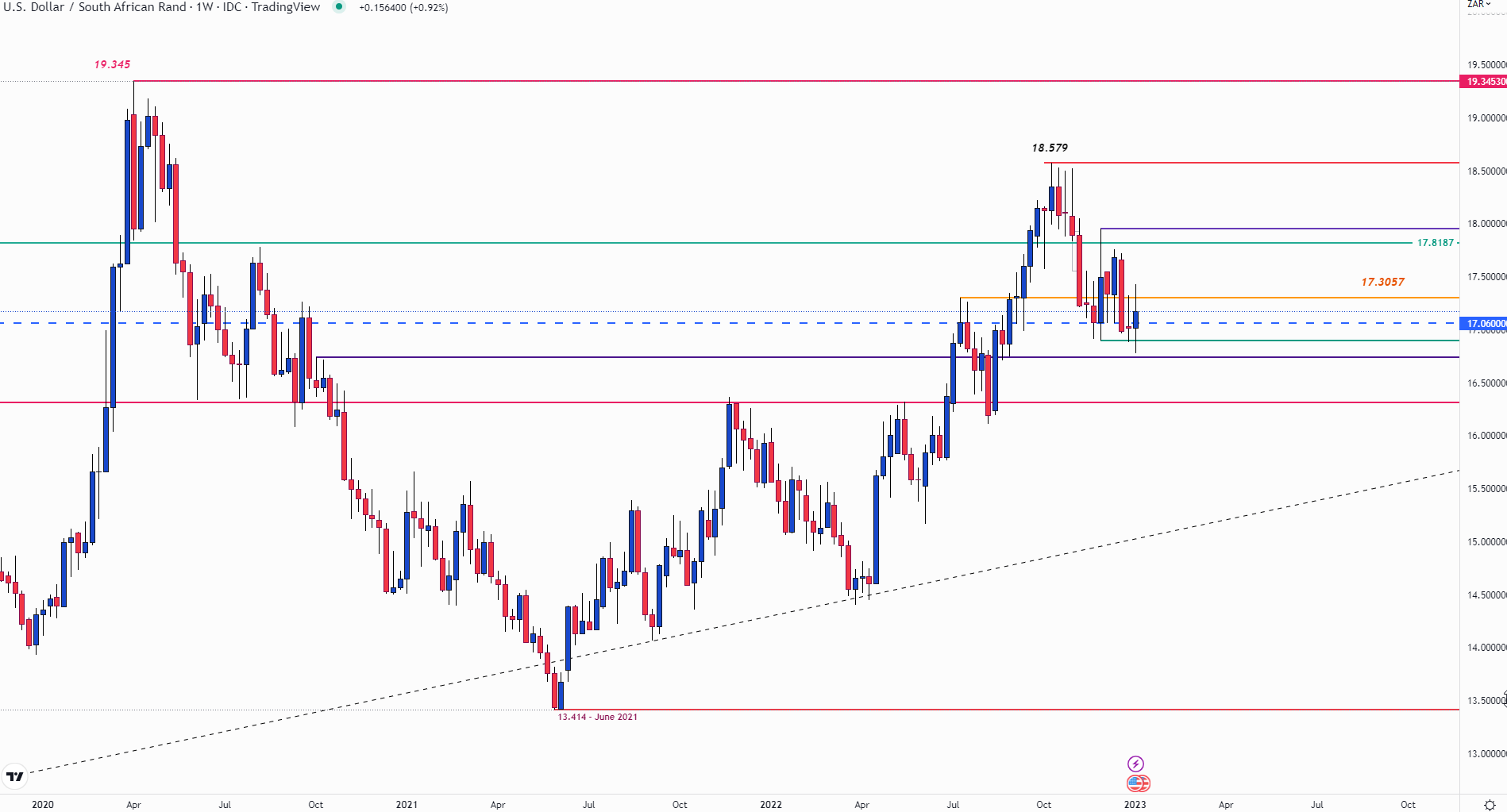The width and height of the screenshot is (1507, 812).
Task: Click the 2023 label on time axis
Action: (x=1135, y=805)
